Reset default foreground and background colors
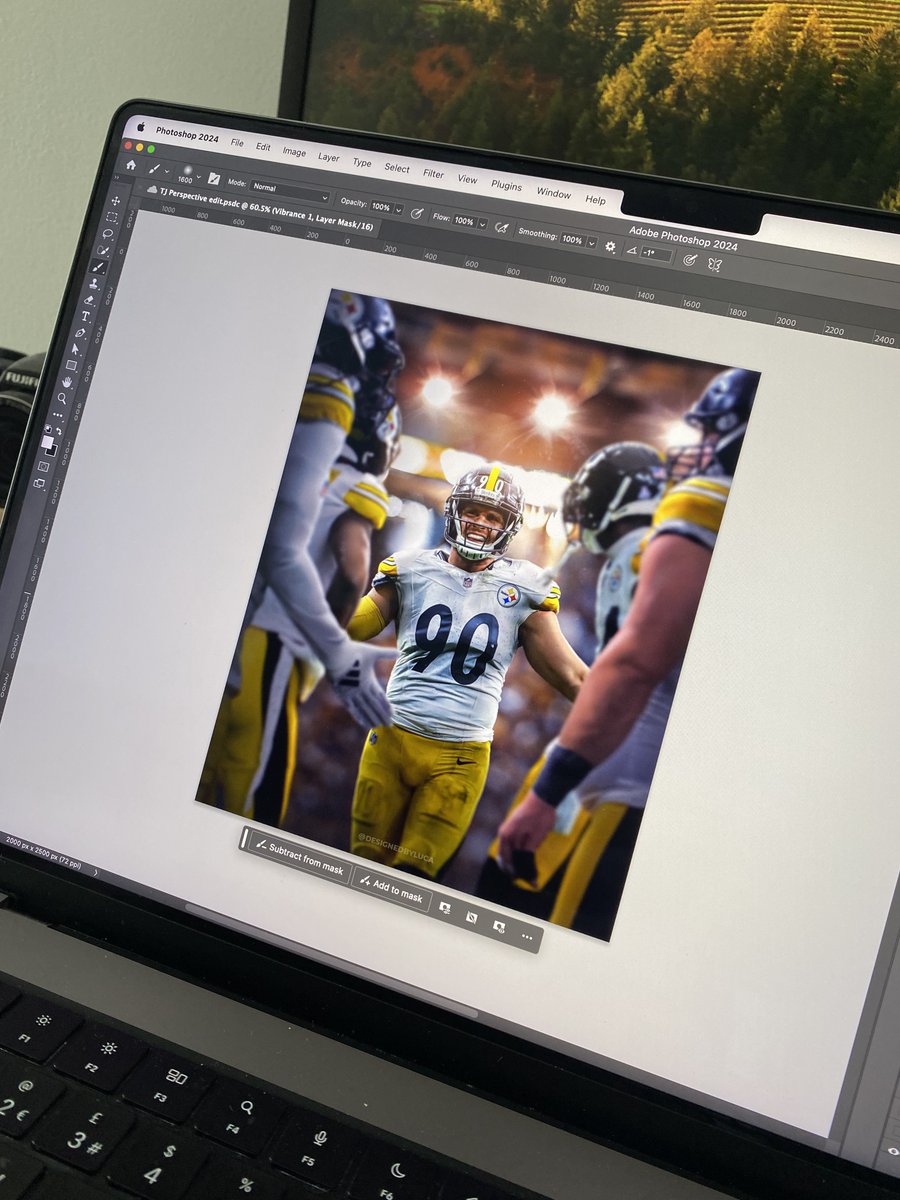 click(x=48, y=428)
